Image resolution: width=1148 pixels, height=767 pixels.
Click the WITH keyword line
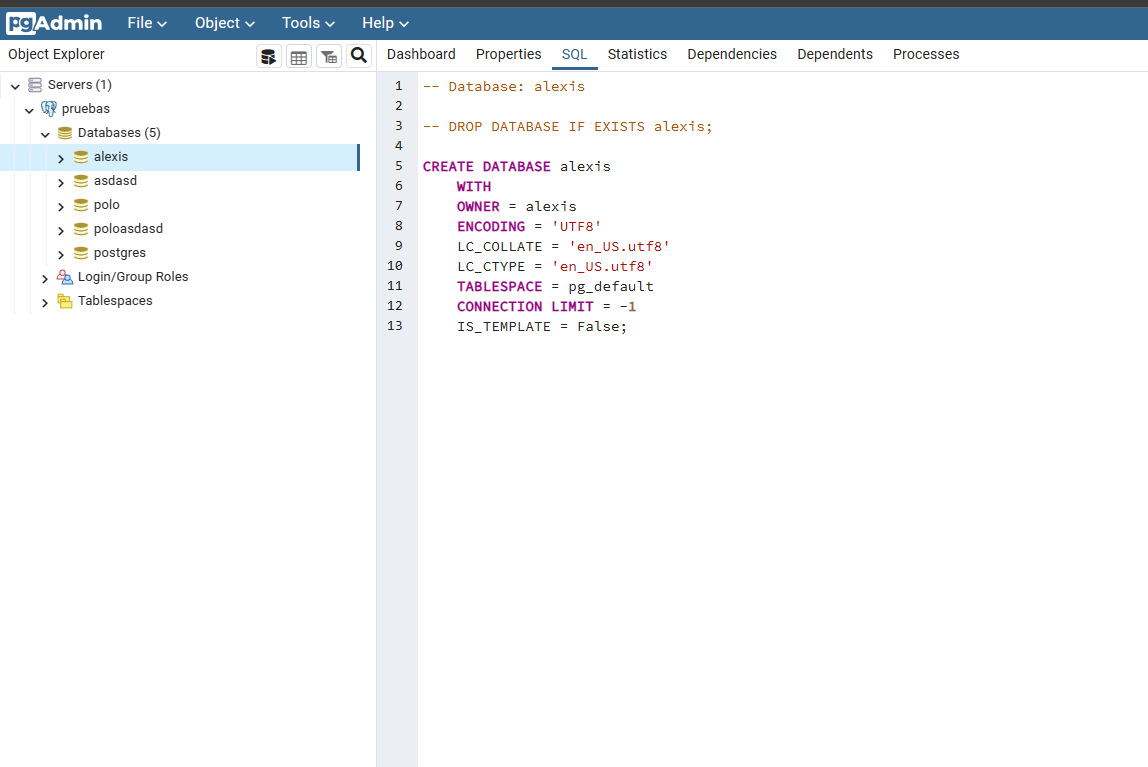(474, 187)
